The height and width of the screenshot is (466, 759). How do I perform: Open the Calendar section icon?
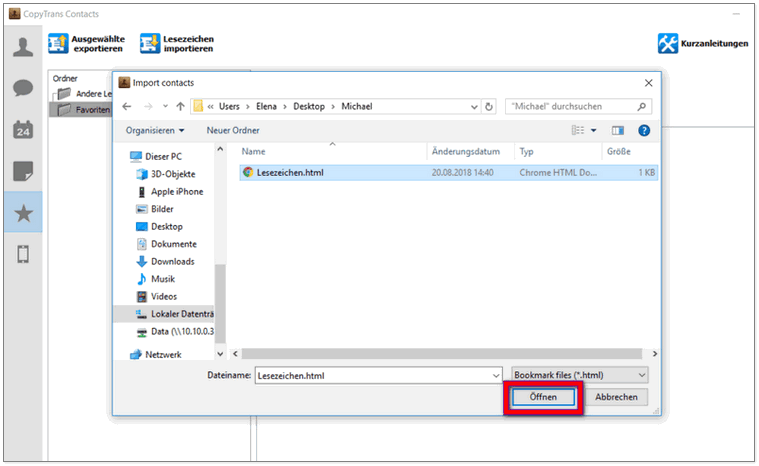tap(23, 130)
